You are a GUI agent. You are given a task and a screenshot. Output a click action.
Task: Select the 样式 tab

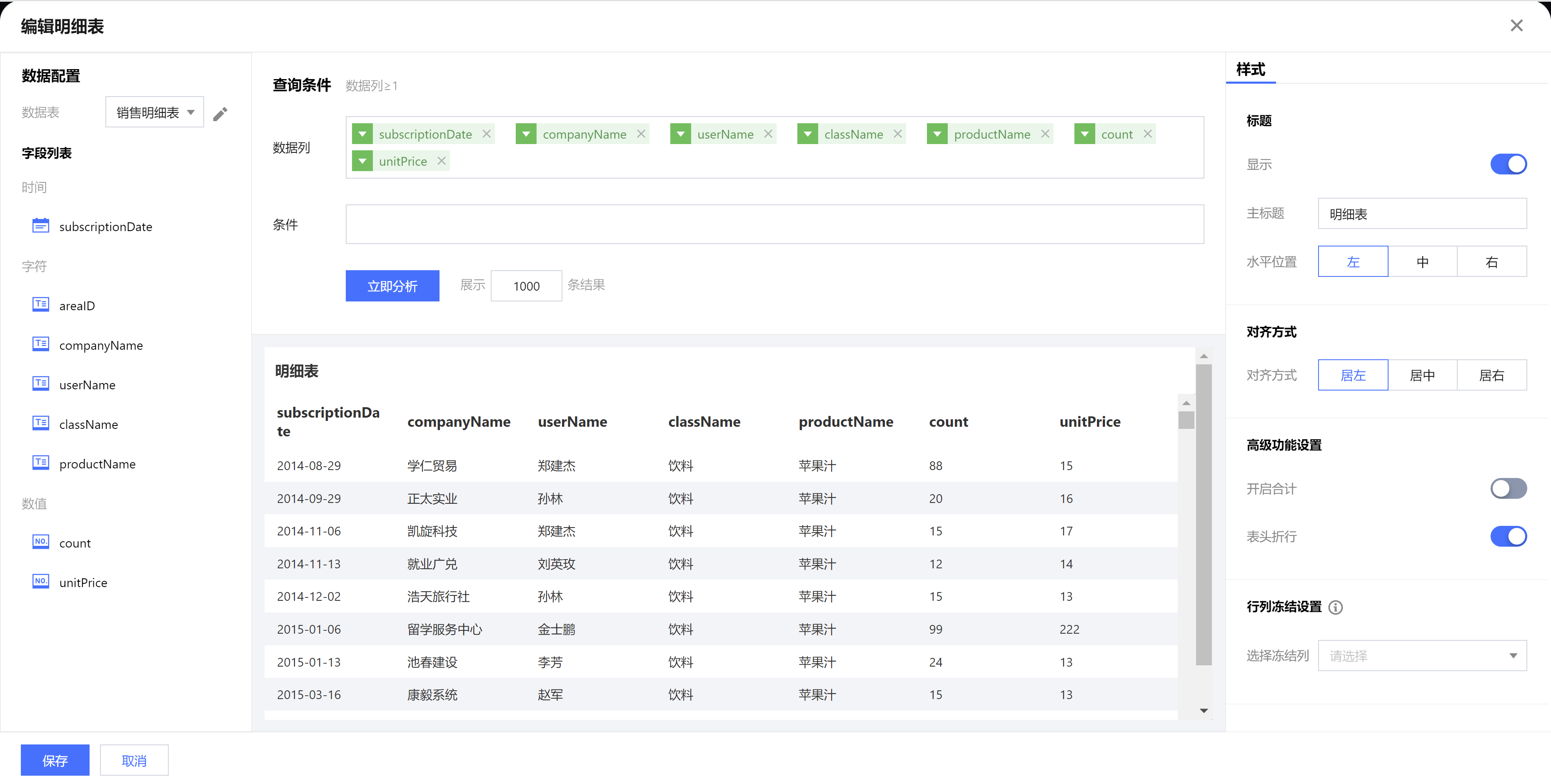coord(1251,69)
